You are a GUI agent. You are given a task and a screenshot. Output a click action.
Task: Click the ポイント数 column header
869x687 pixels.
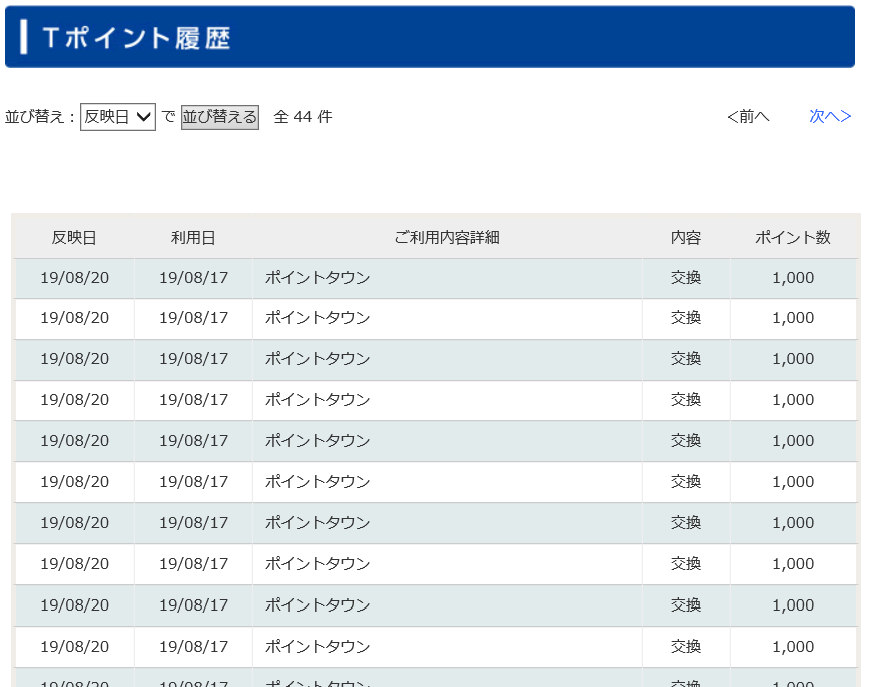pos(793,237)
